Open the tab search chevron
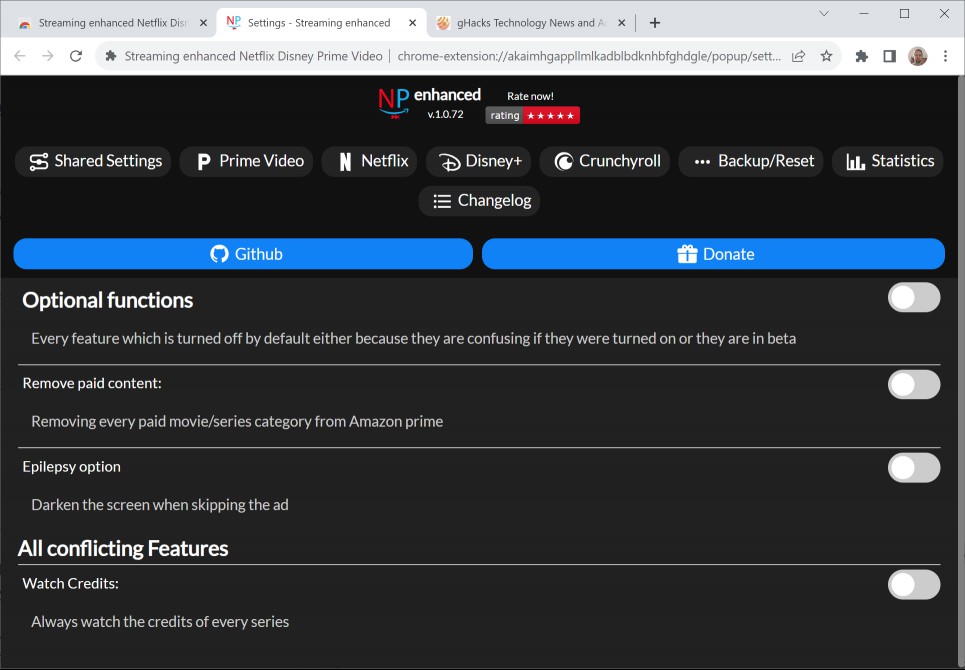The width and height of the screenshot is (965, 670). coord(824,14)
